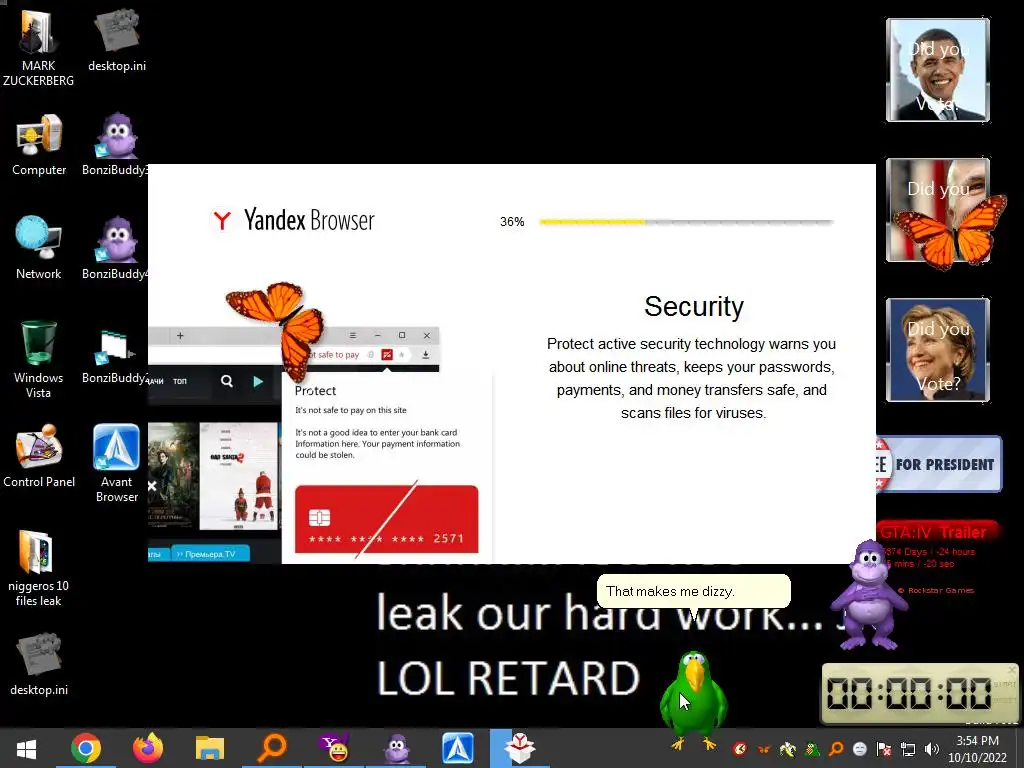Click the Obama 'Did you Vote?' gadget
Screen dimensions: 1024x768
pos(938,70)
